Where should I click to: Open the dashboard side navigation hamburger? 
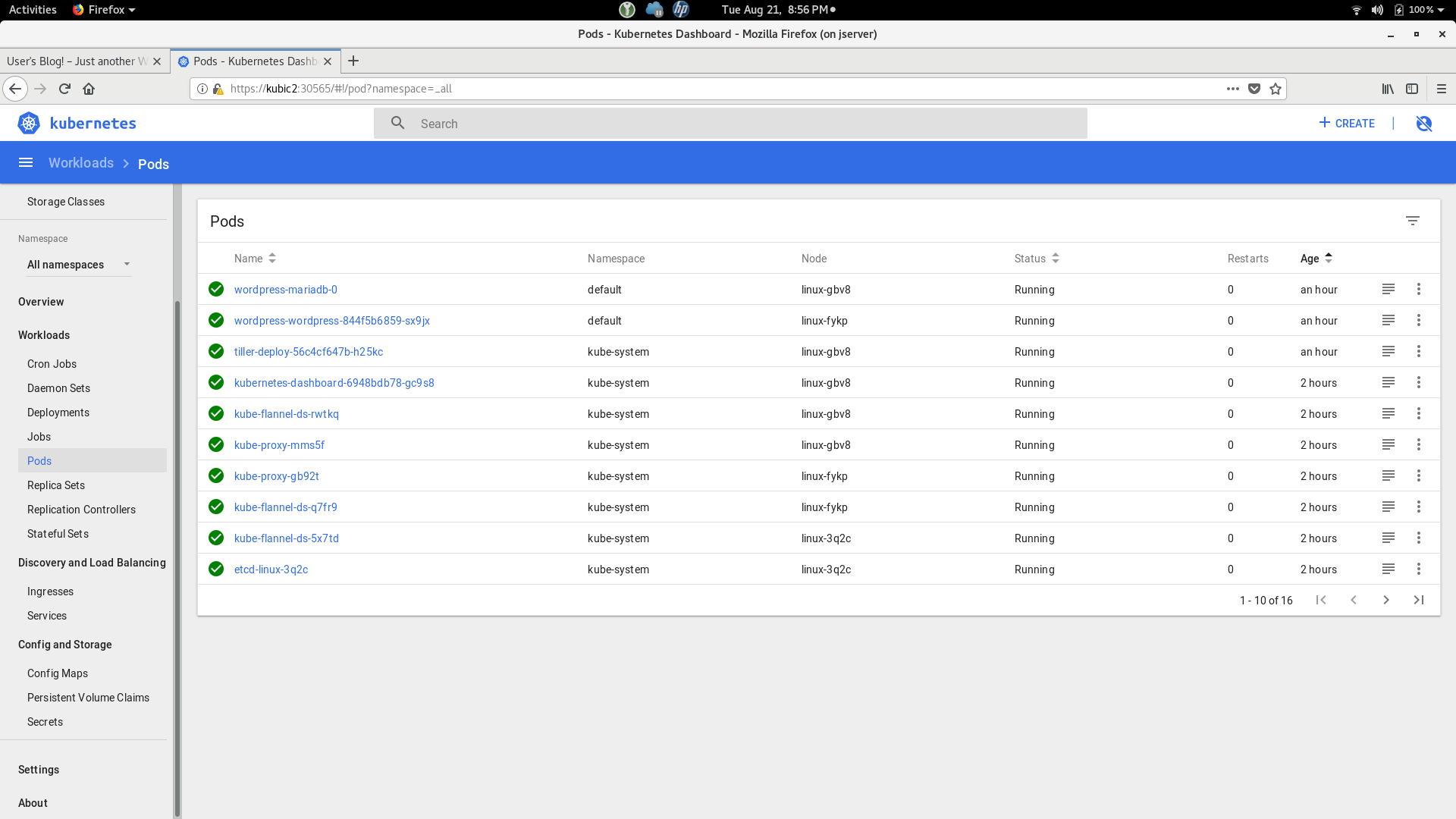click(26, 162)
